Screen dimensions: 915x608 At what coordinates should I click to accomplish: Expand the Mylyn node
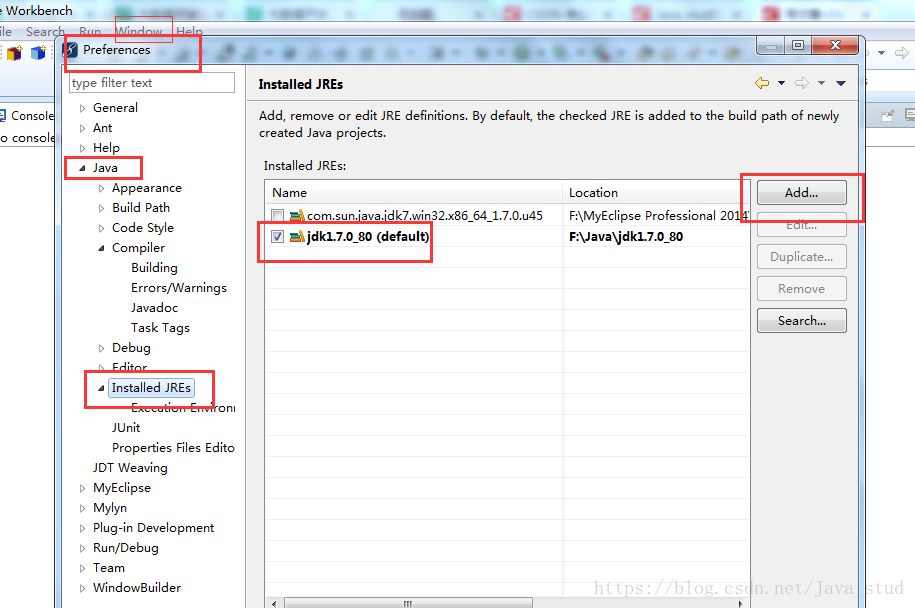82,508
